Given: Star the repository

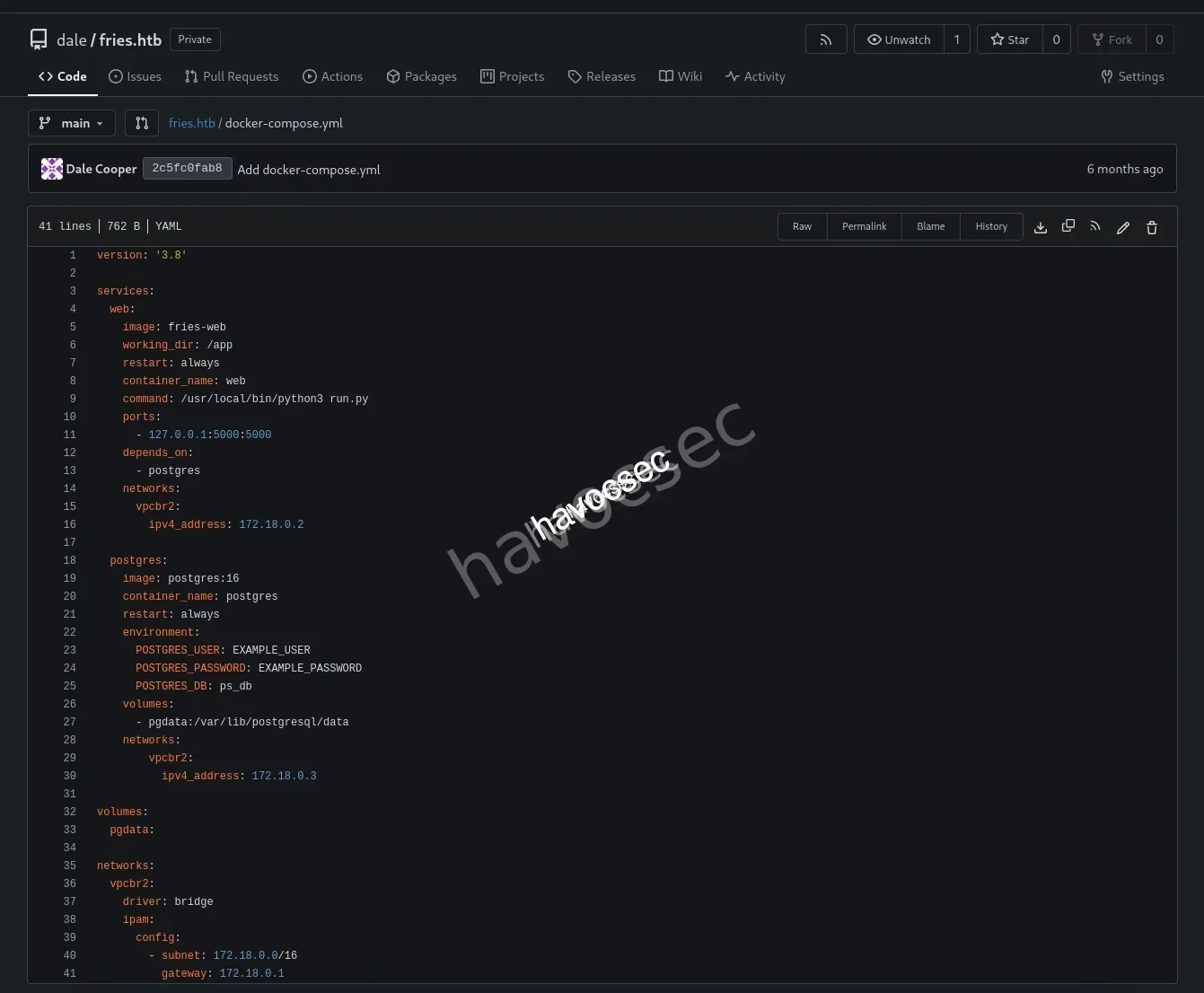Looking at the screenshot, I should pos(1009,39).
